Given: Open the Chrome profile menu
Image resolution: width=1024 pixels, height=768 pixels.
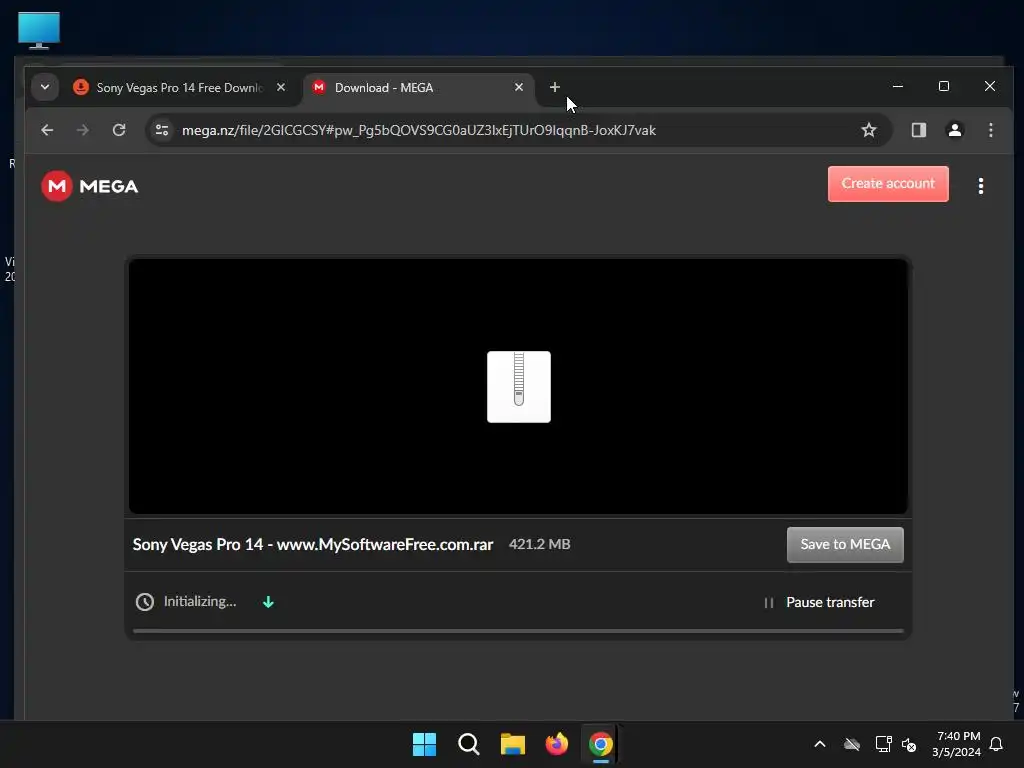Looking at the screenshot, I should click(x=955, y=130).
